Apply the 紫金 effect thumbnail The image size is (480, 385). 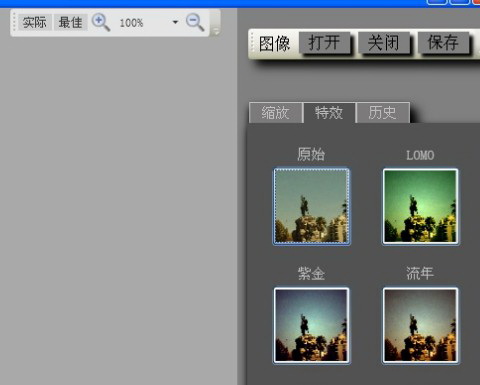coord(311,325)
